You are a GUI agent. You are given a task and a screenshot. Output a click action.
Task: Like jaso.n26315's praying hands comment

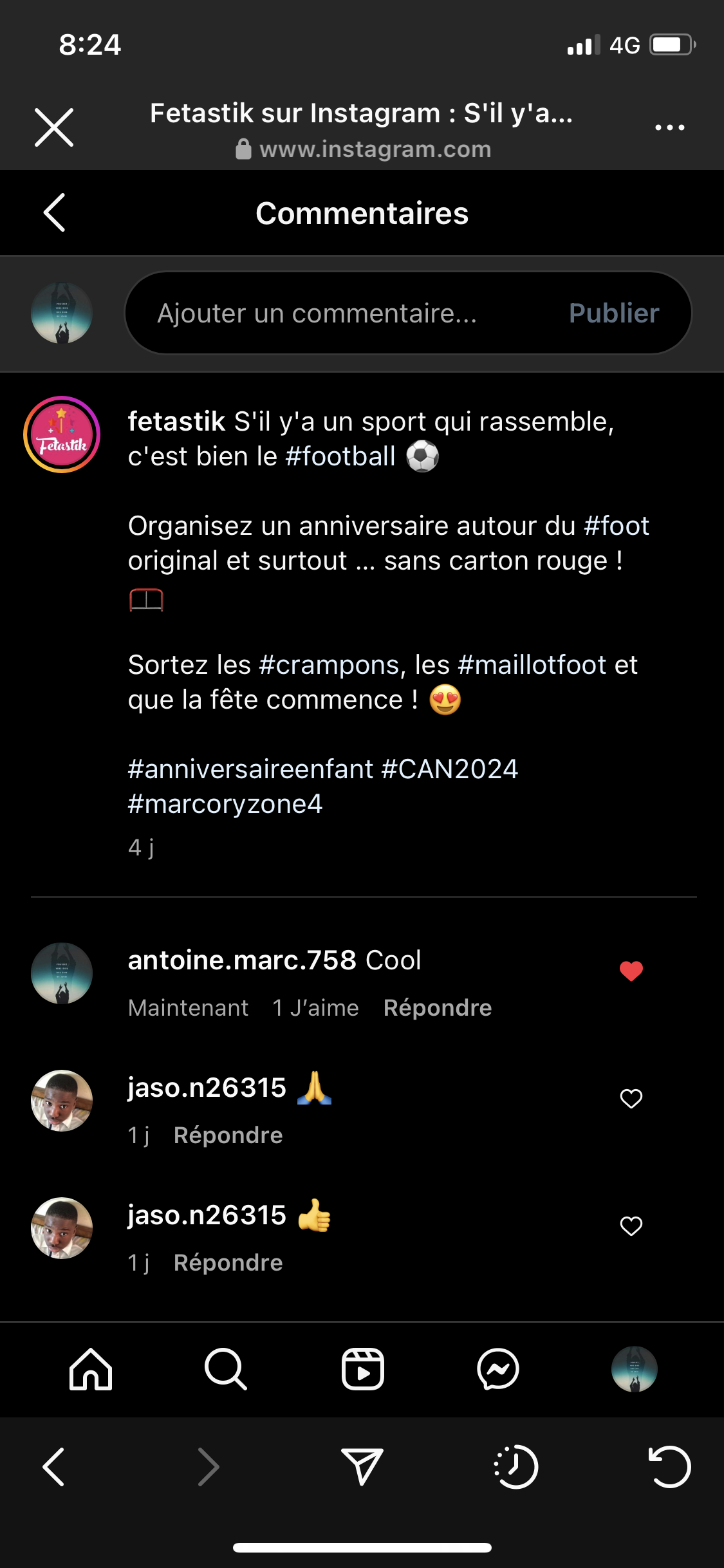pyautogui.click(x=631, y=1098)
